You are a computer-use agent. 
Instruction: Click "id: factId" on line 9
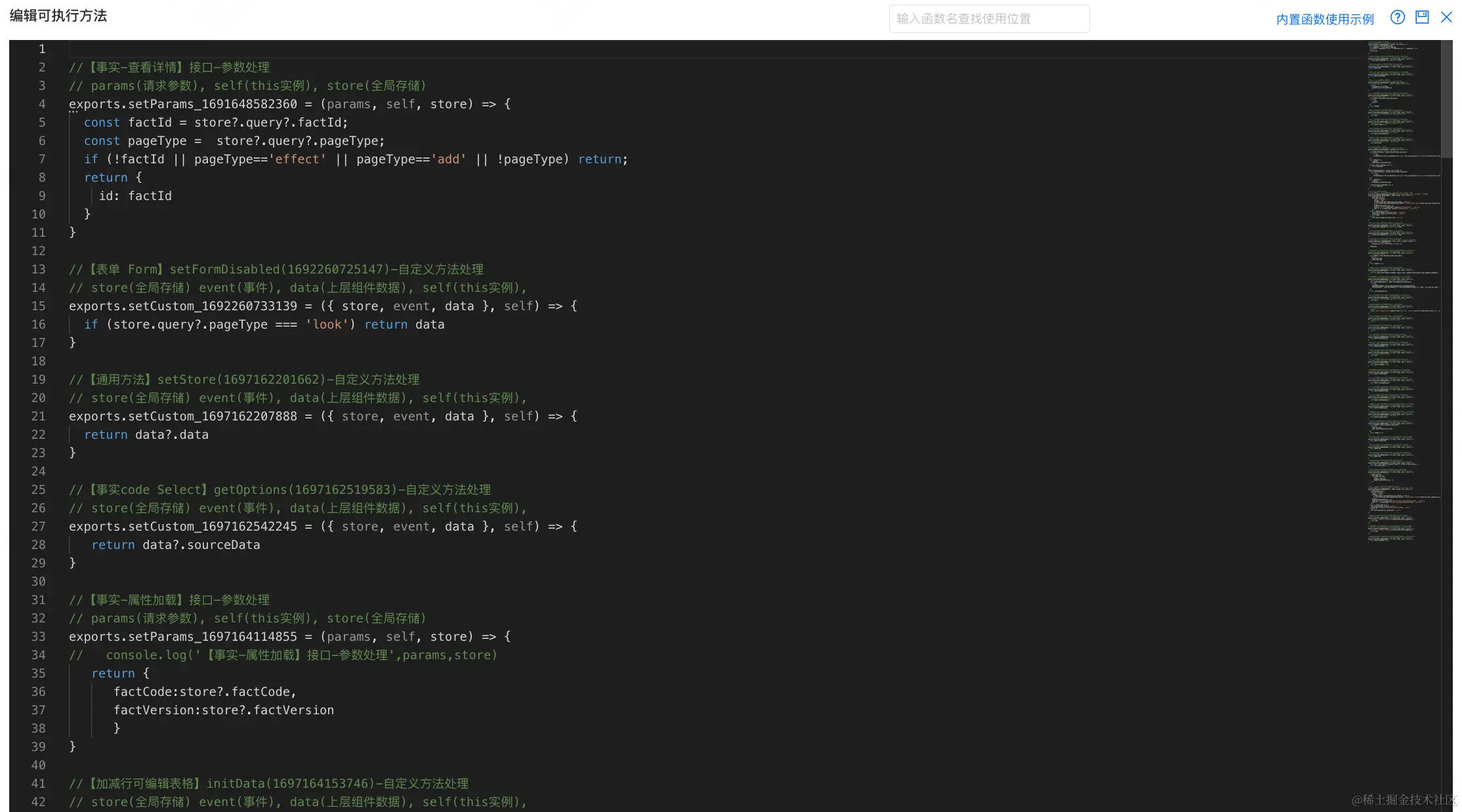pos(135,196)
